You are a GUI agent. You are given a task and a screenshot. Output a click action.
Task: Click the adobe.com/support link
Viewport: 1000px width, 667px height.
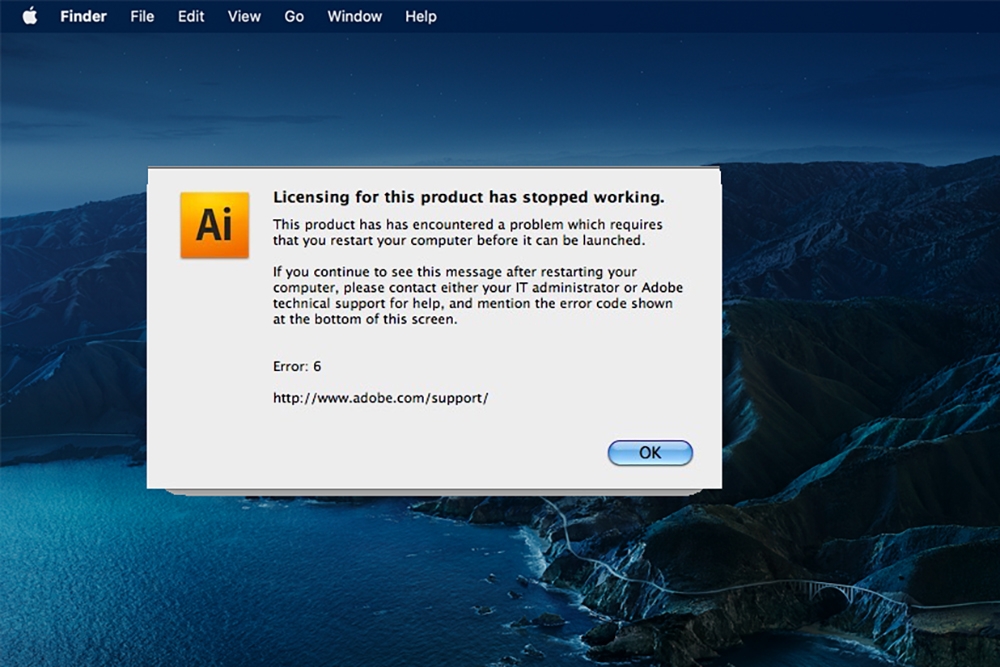(x=380, y=397)
